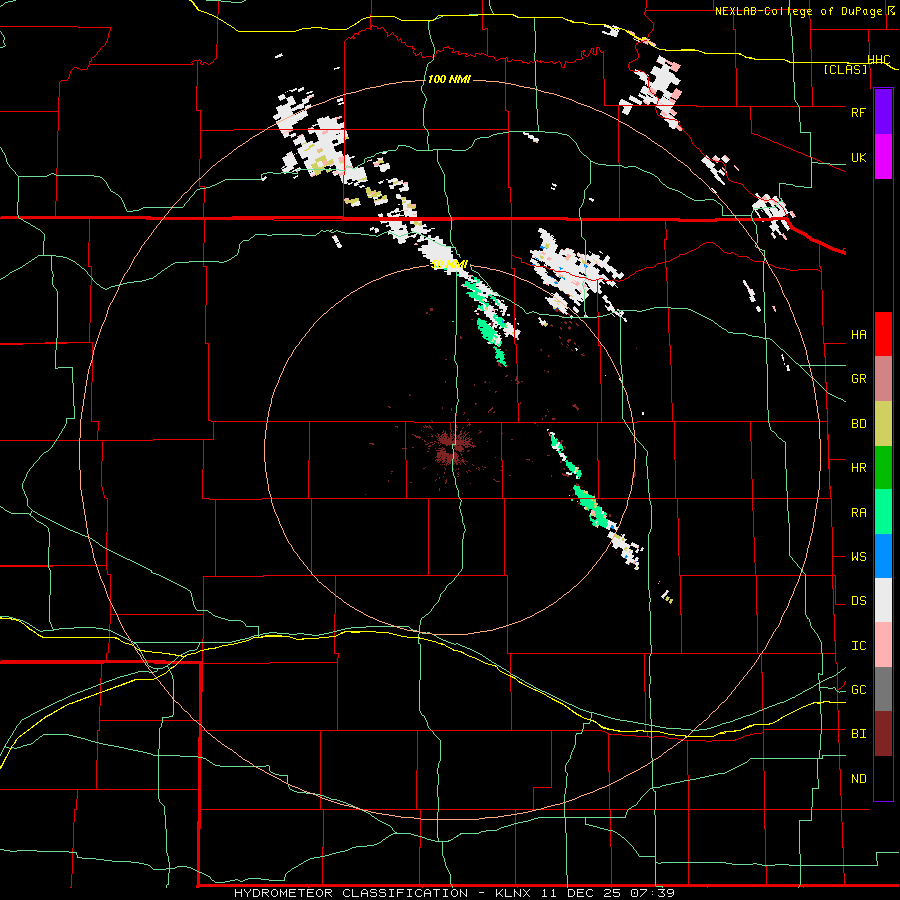Click the 'KLNX' radar site identifier

[513, 893]
